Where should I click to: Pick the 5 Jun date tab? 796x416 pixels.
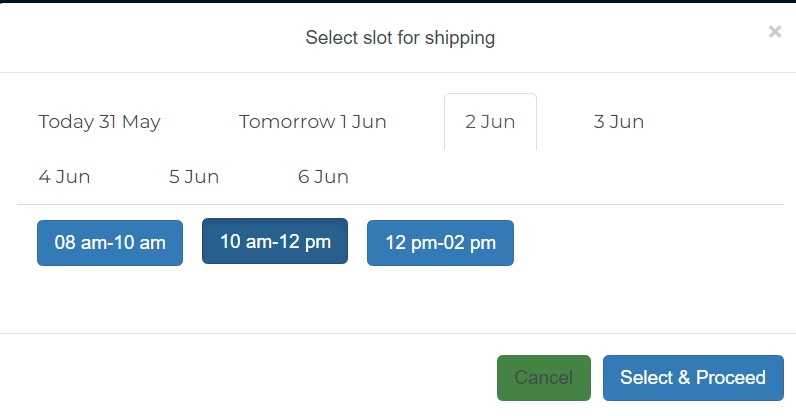194,177
